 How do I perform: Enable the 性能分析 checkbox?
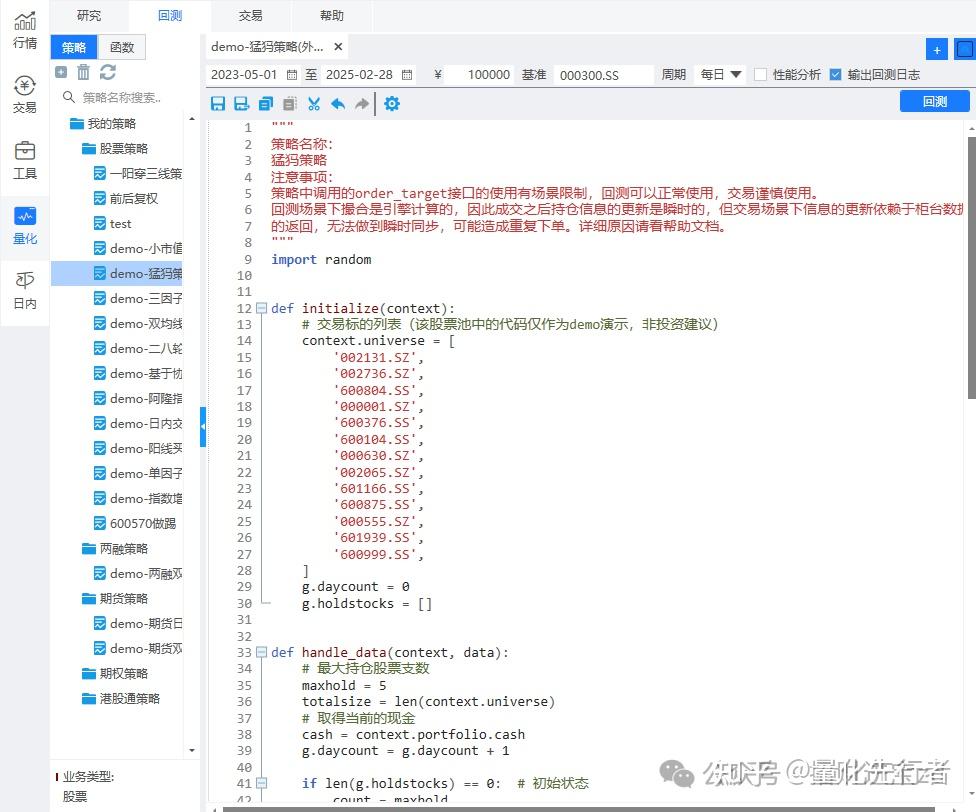[760, 73]
